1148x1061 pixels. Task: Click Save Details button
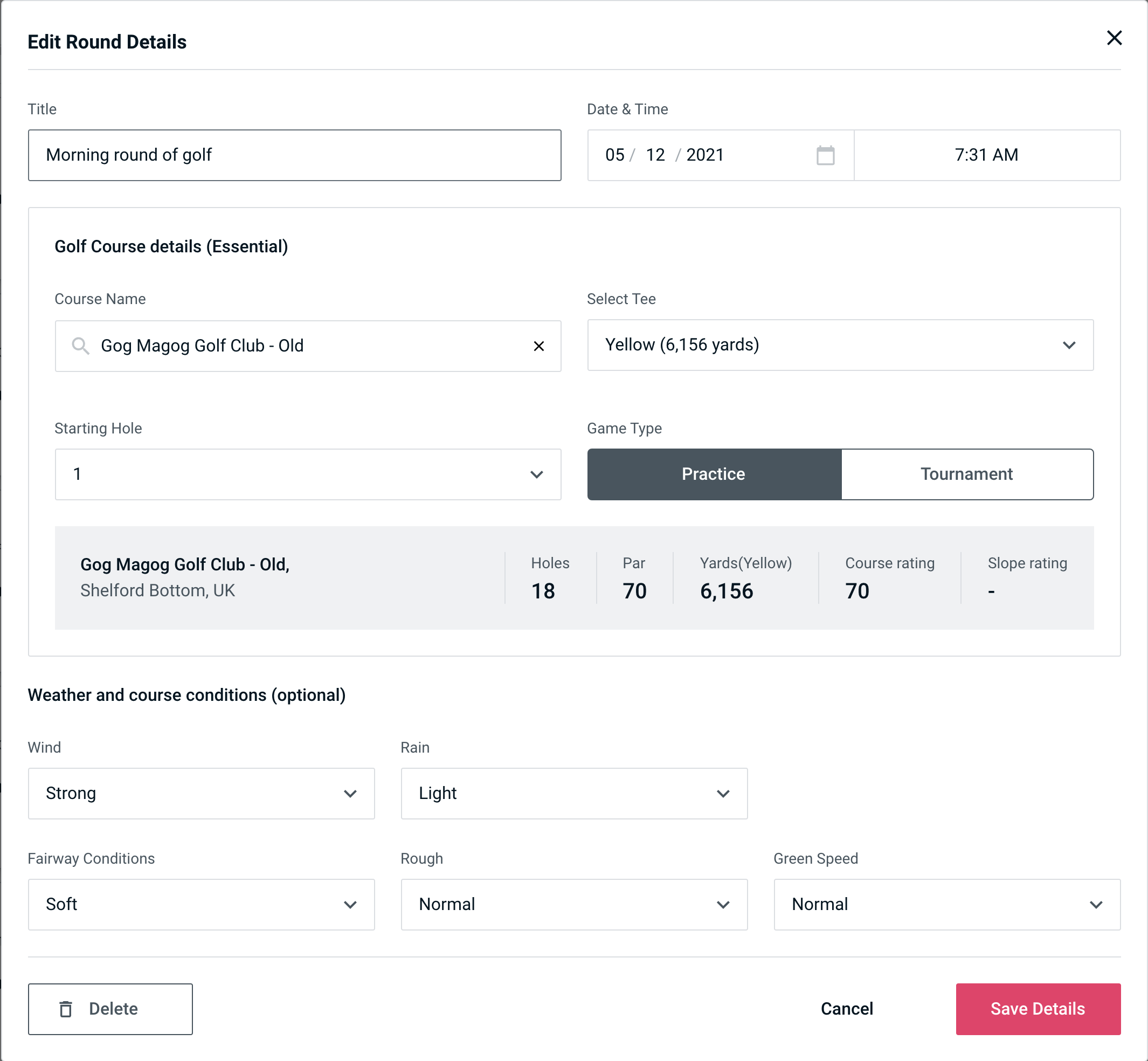[x=1037, y=1009]
